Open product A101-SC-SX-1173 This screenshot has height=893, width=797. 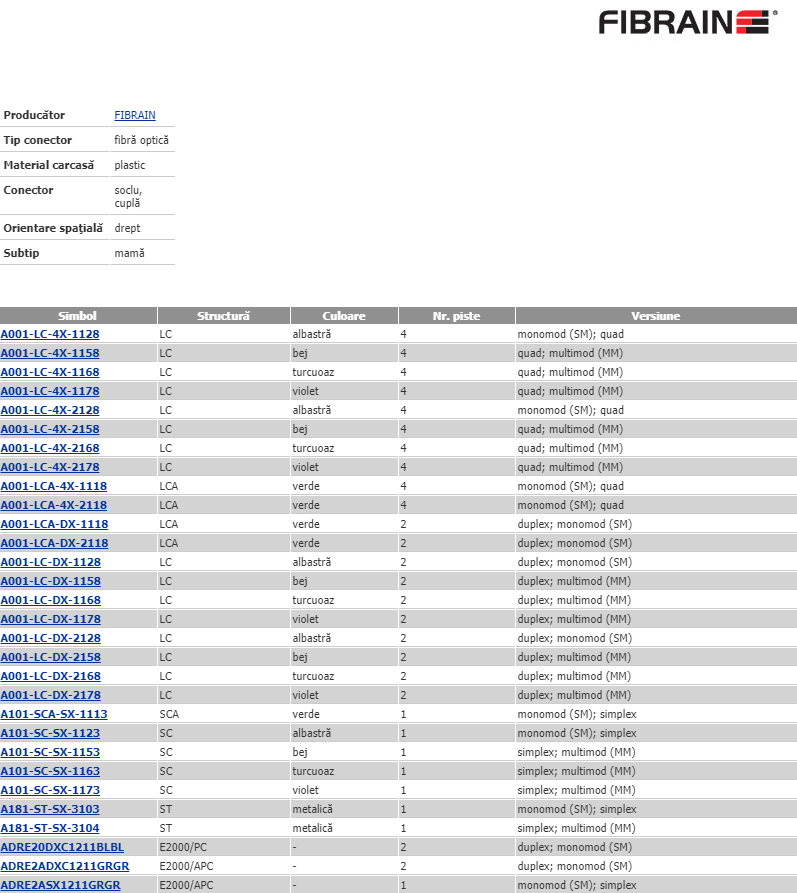tap(50, 790)
